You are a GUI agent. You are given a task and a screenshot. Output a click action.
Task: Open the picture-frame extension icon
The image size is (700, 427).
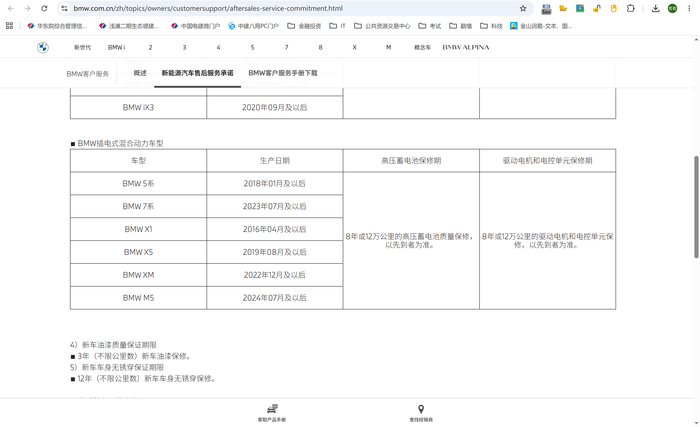(x=580, y=8)
